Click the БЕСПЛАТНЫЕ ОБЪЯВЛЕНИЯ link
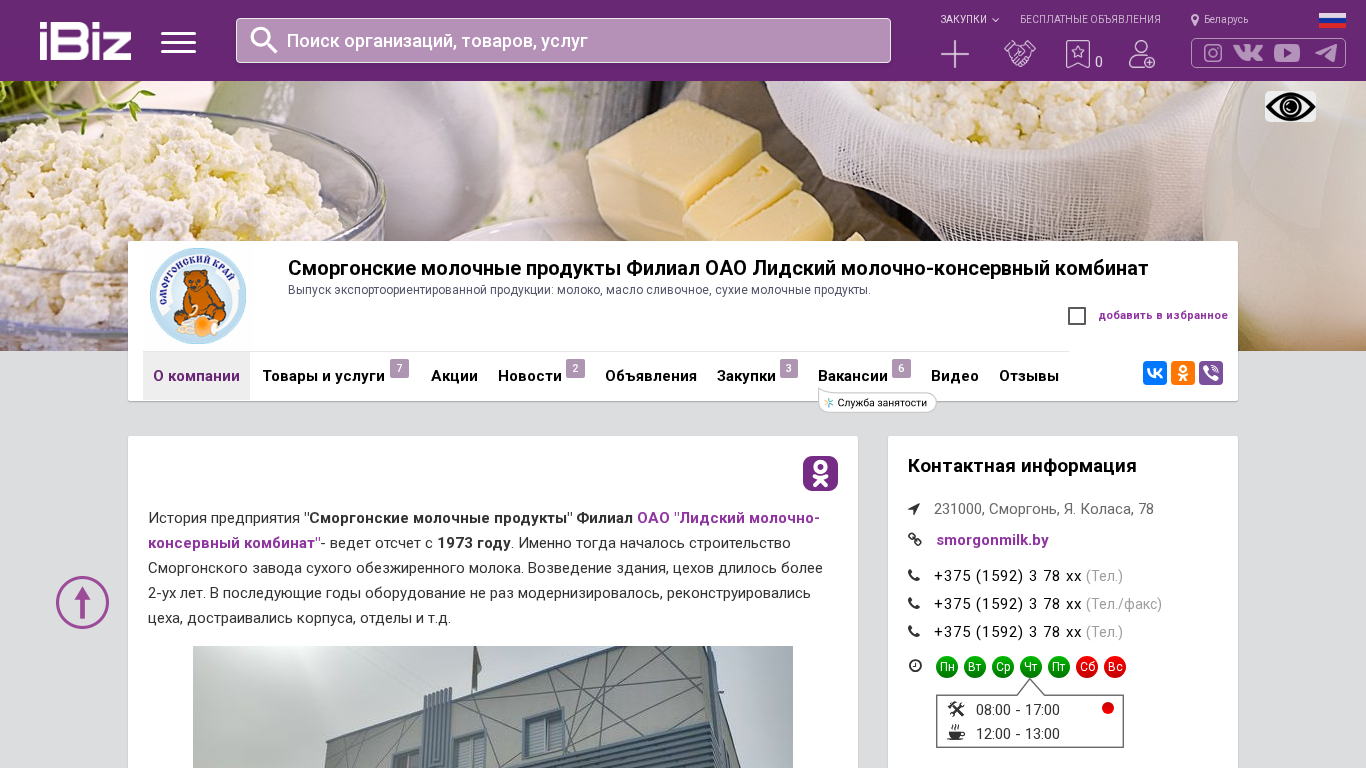 pos(1090,19)
